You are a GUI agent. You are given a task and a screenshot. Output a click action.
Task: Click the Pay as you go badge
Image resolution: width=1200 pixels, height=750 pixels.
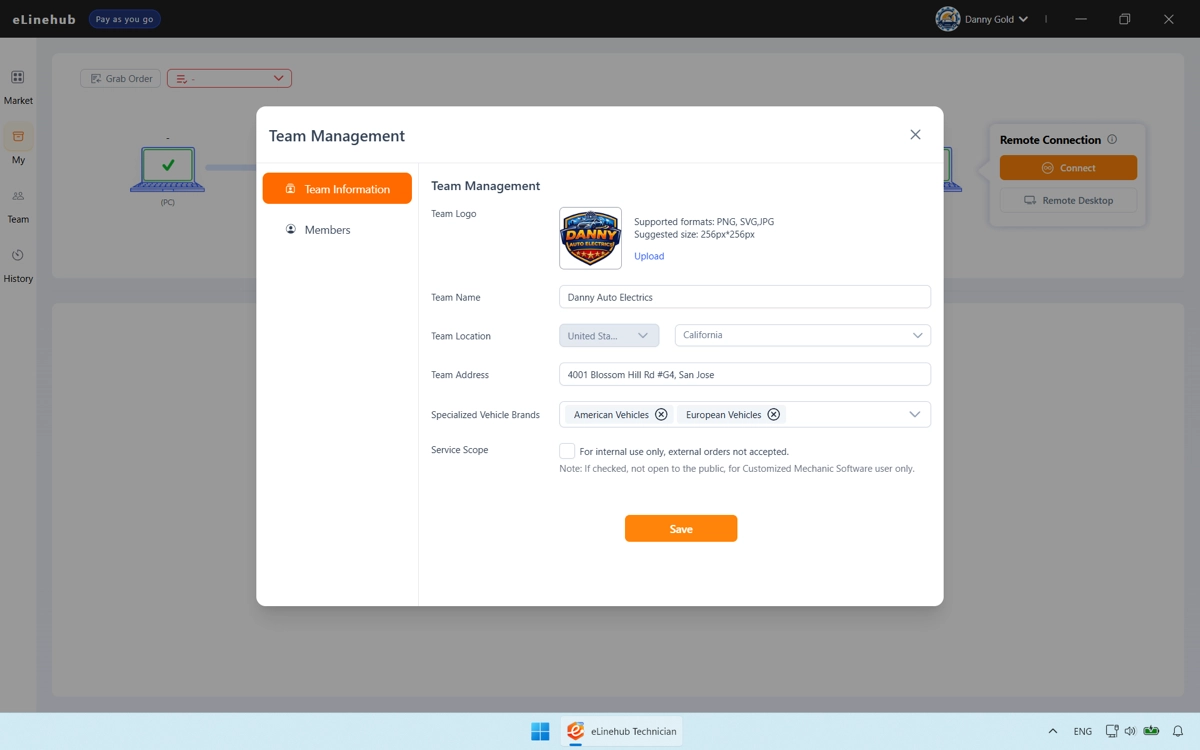(125, 19)
